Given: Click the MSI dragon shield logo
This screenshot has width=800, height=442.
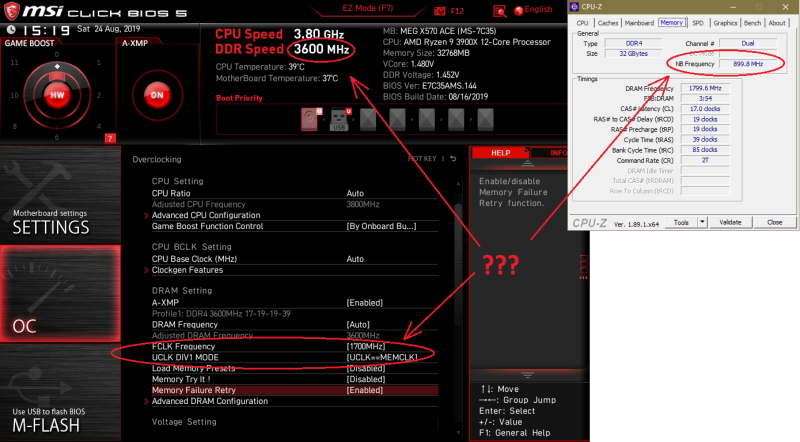Looking at the screenshot, I should point(11,11).
